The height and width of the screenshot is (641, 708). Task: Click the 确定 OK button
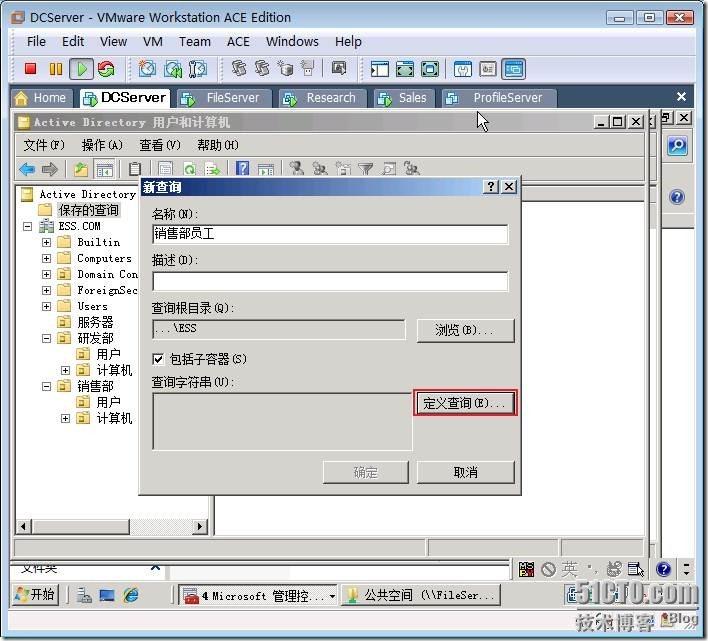coord(365,473)
